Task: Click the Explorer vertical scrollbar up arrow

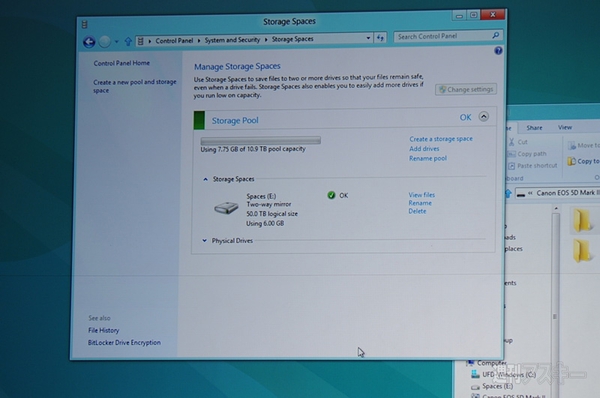Action: (556, 209)
